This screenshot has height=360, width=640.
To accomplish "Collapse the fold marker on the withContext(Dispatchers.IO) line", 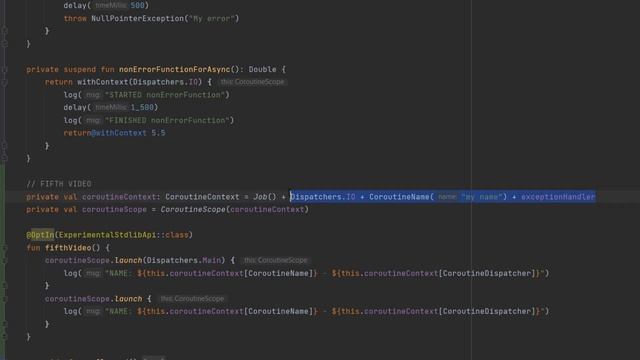I will pyautogui.click(x=4, y=82).
